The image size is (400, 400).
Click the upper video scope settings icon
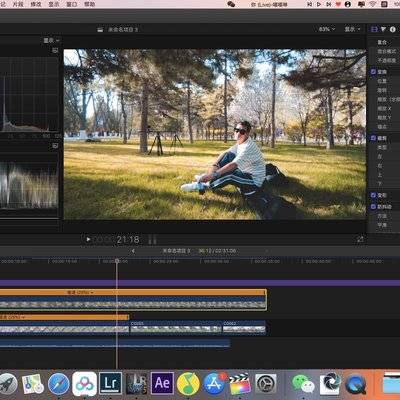tap(55, 50)
